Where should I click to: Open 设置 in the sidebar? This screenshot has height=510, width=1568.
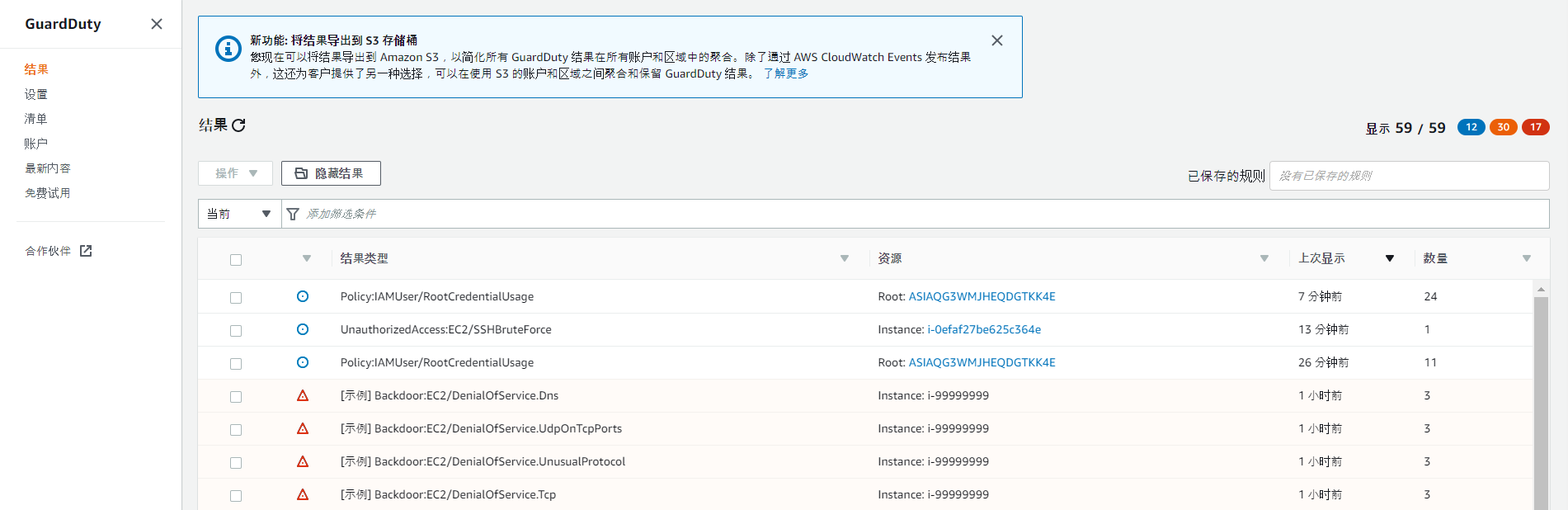click(x=36, y=94)
